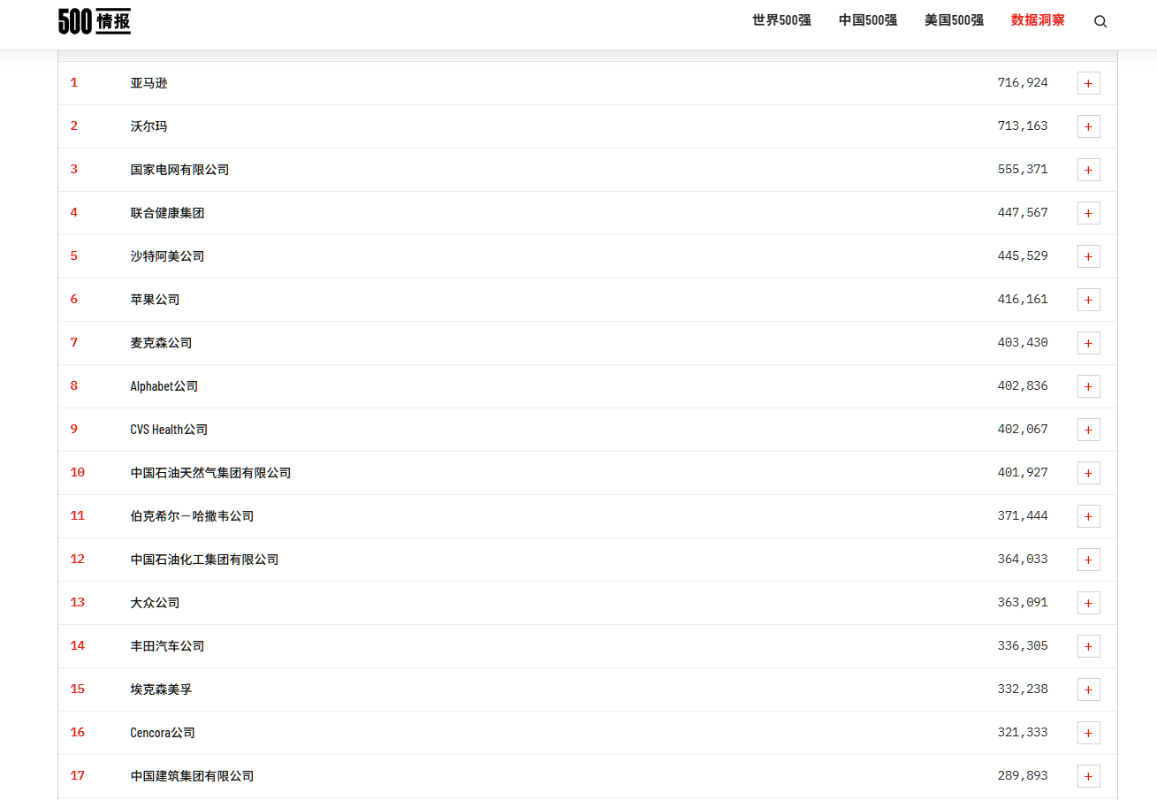
Task: Click revenue value 321,333
Action: coord(1023,732)
